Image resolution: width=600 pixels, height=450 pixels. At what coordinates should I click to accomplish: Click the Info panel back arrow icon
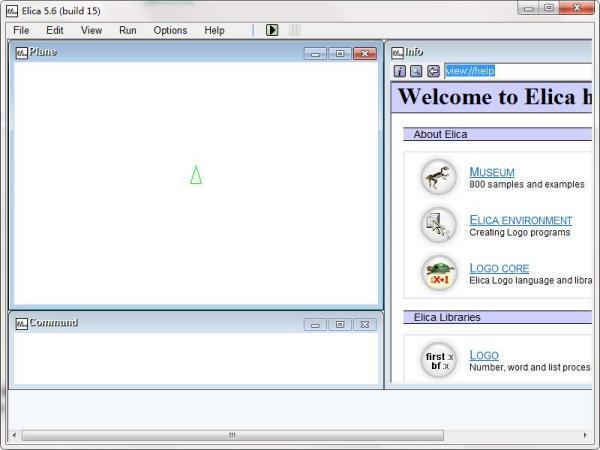pos(433,71)
